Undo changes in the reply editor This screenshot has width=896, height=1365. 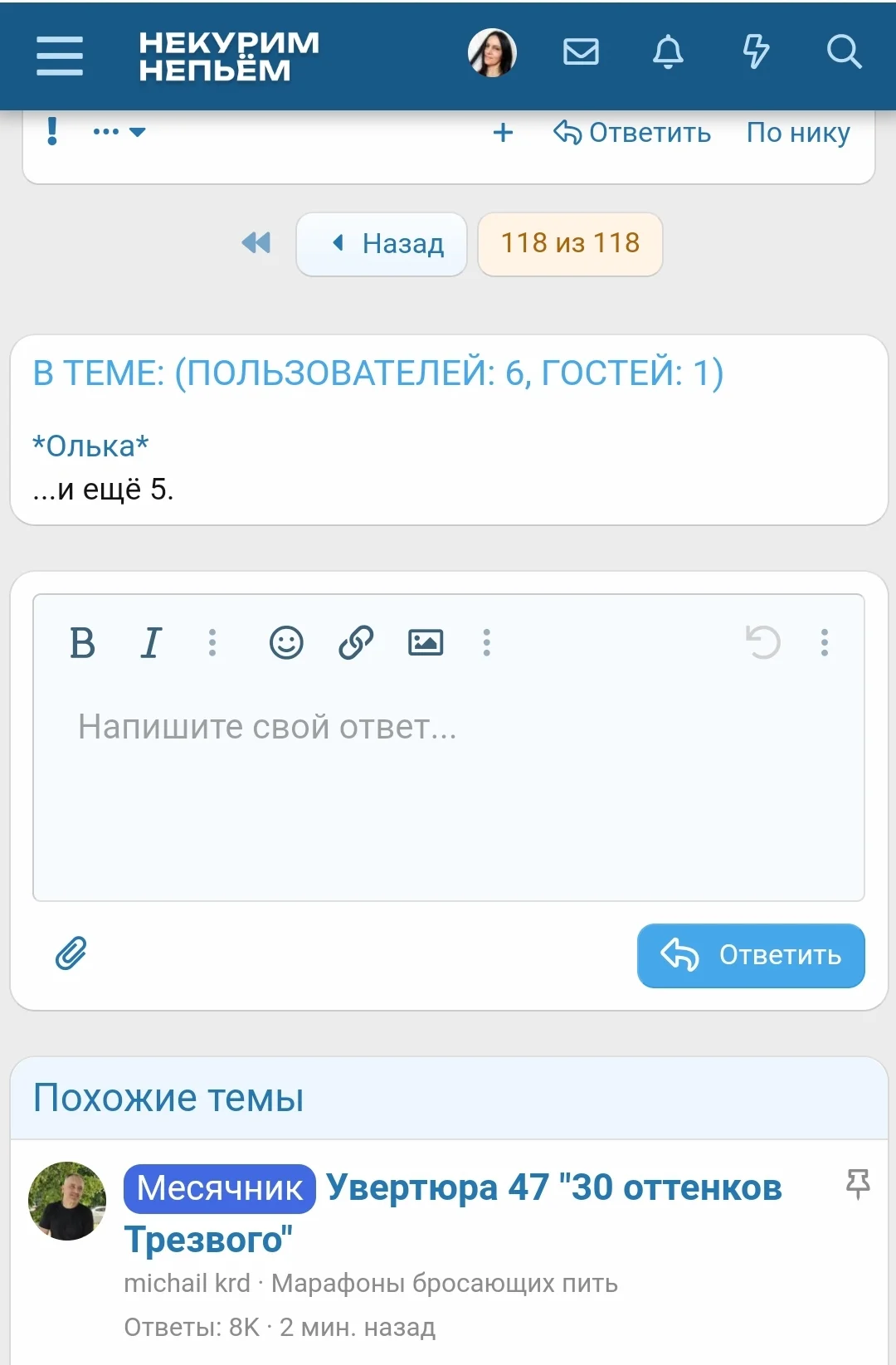coord(763,642)
